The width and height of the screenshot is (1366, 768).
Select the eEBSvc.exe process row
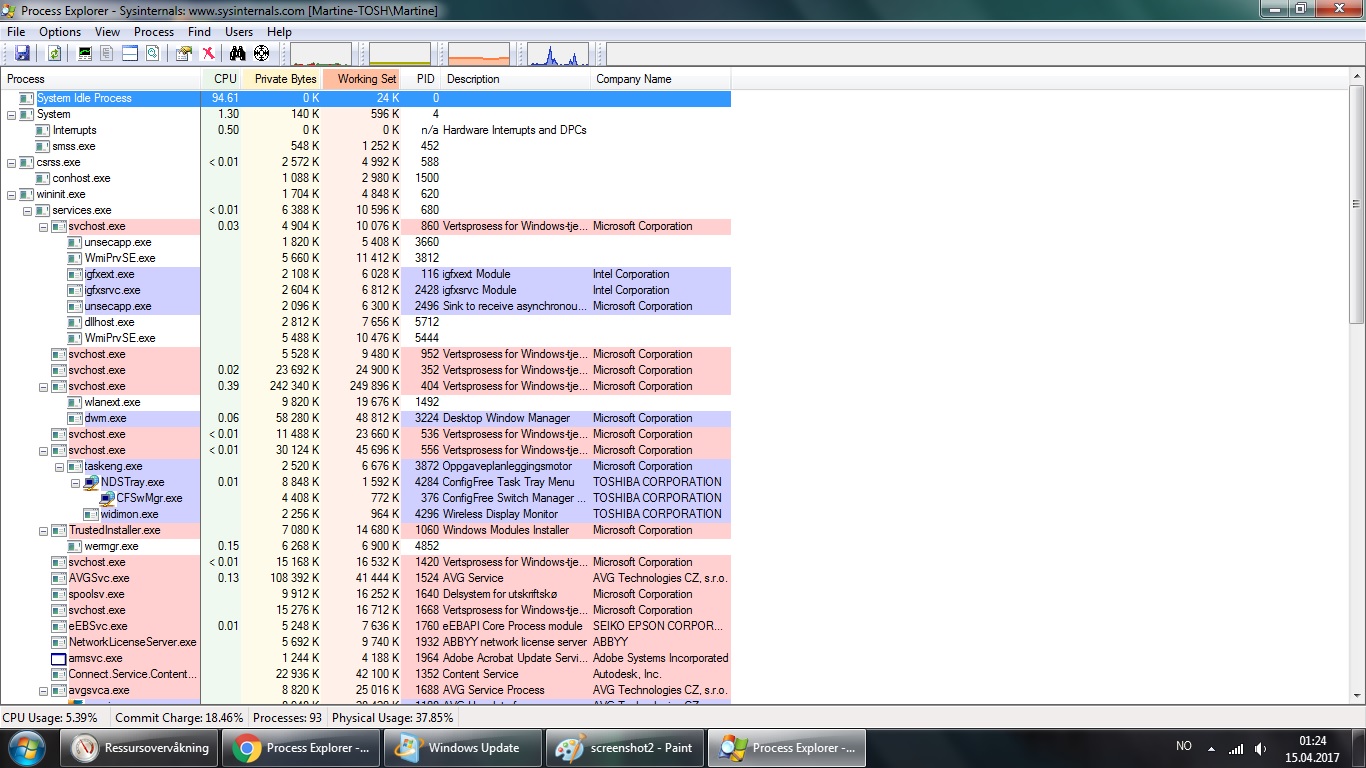coord(365,626)
